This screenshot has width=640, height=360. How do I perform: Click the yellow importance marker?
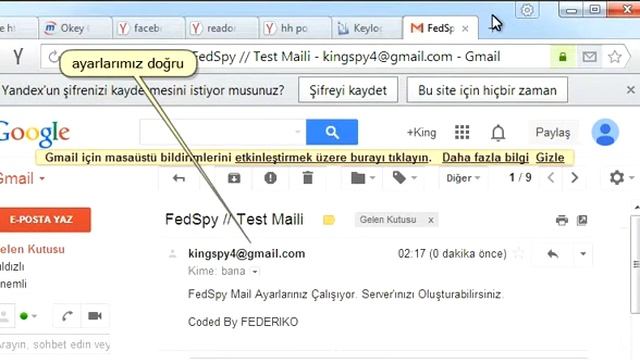pos(329,220)
